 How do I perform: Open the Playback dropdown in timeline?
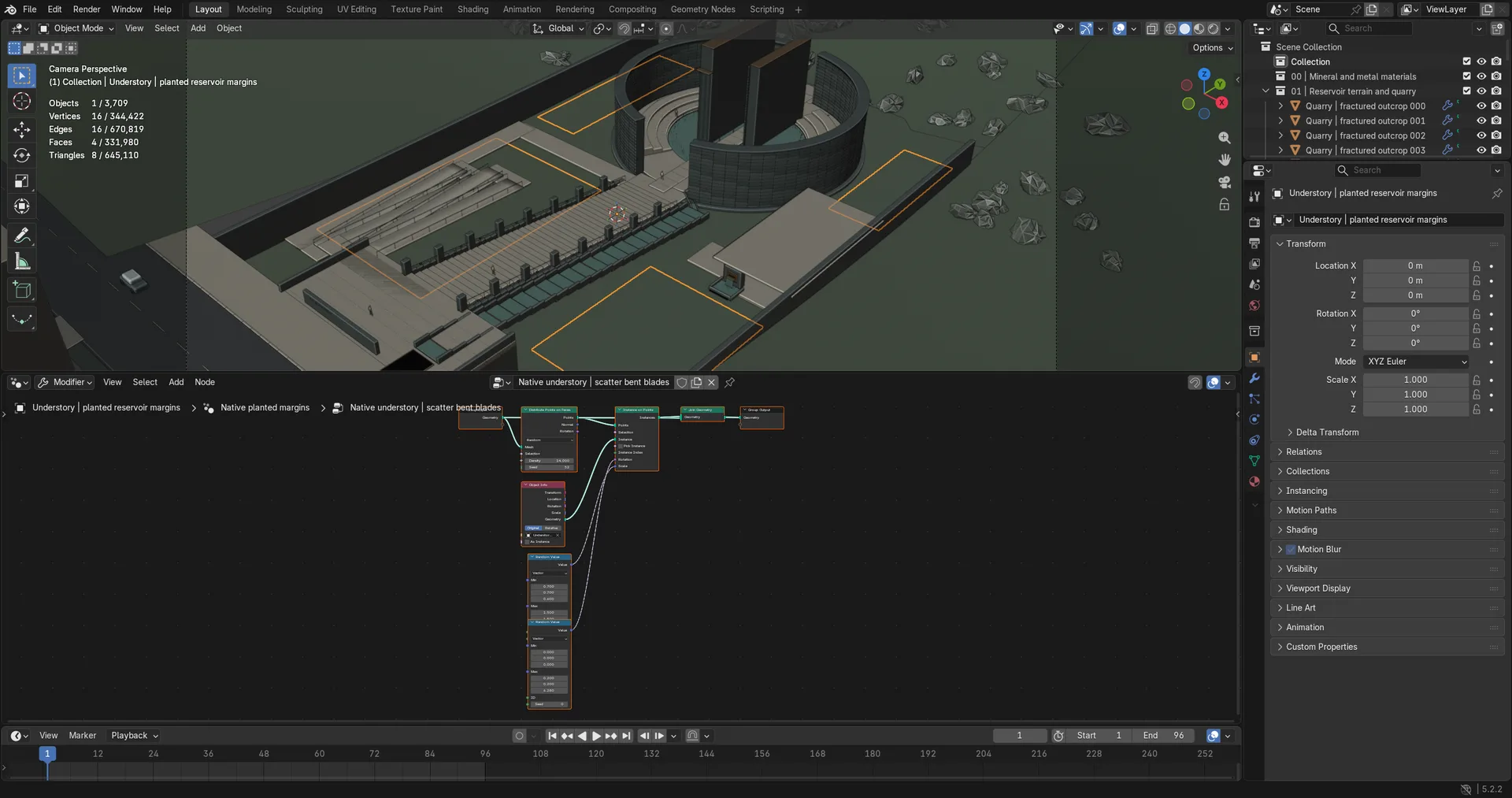[135, 736]
